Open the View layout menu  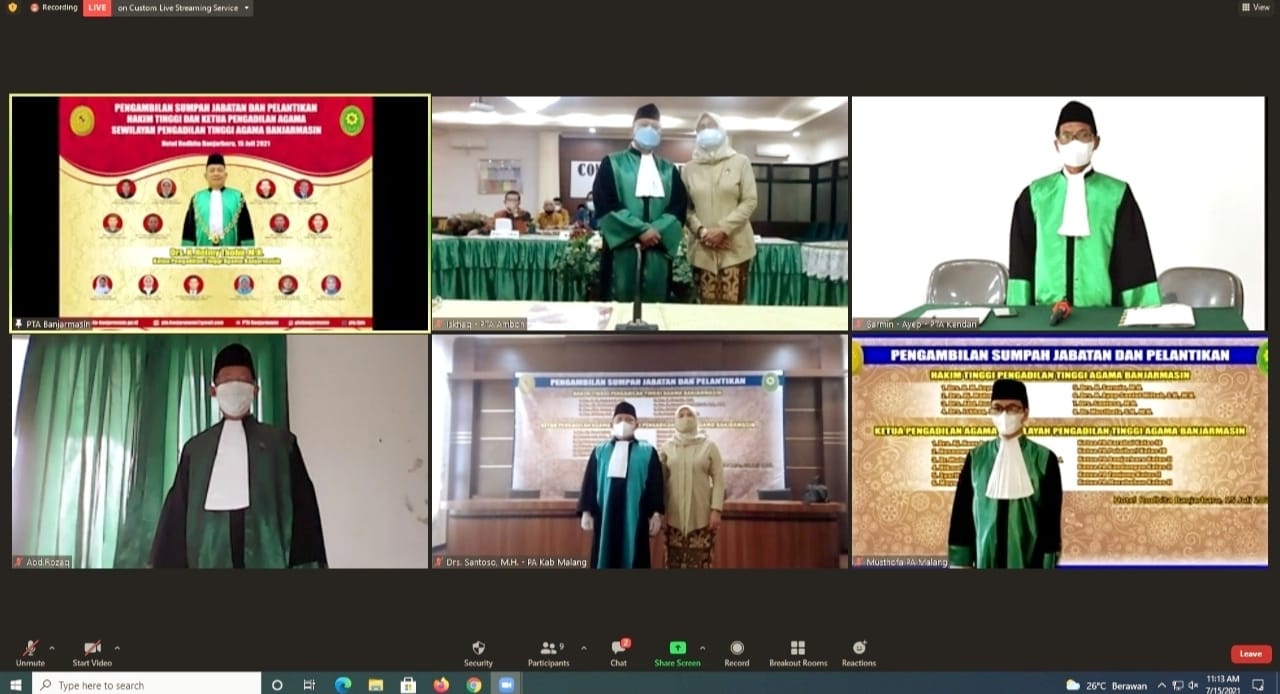click(1255, 8)
